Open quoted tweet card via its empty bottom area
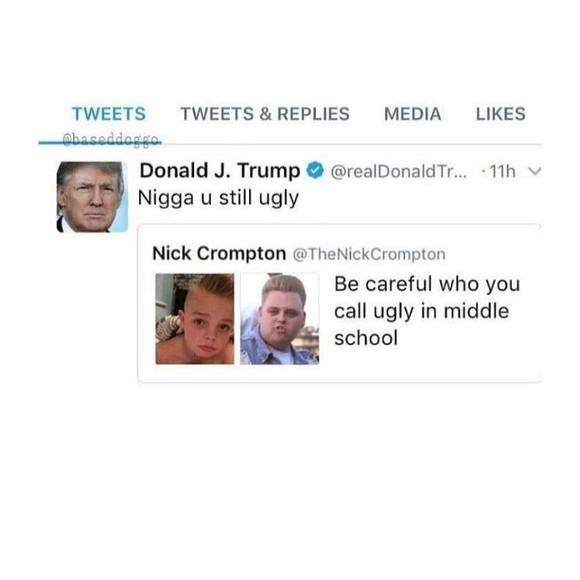The image size is (580, 580). pos(339,374)
